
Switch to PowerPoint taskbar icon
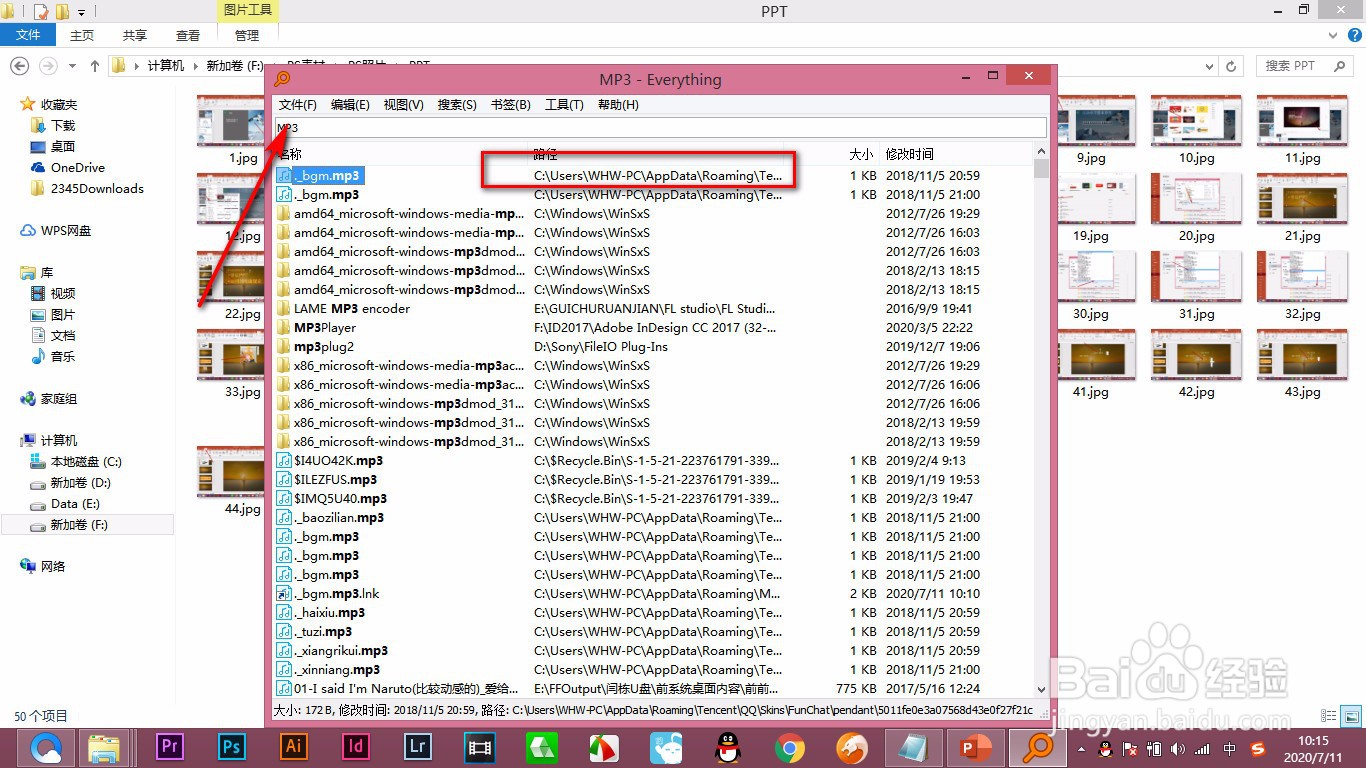[975, 747]
